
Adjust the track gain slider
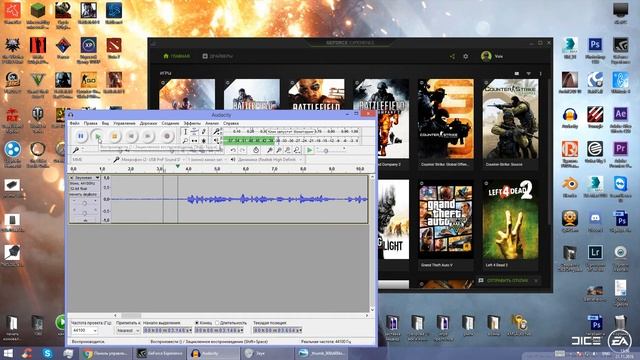pos(84,203)
